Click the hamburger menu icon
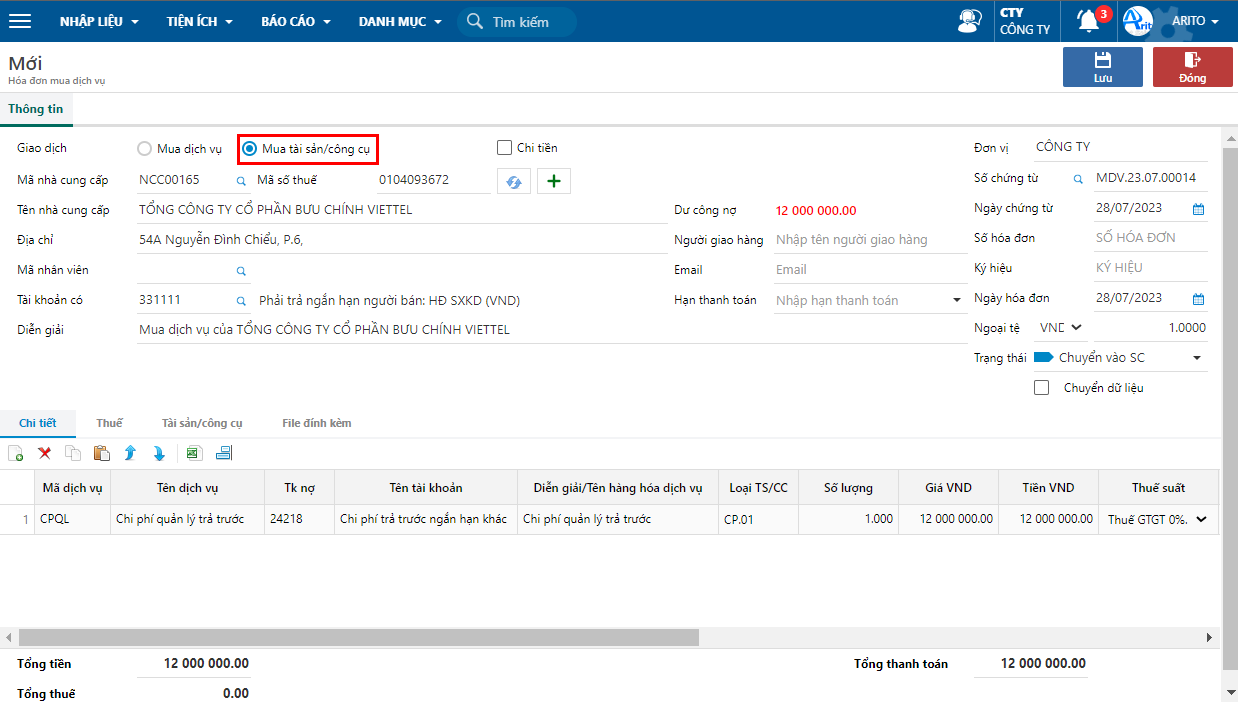The height and width of the screenshot is (707, 1238). coord(20,21)
